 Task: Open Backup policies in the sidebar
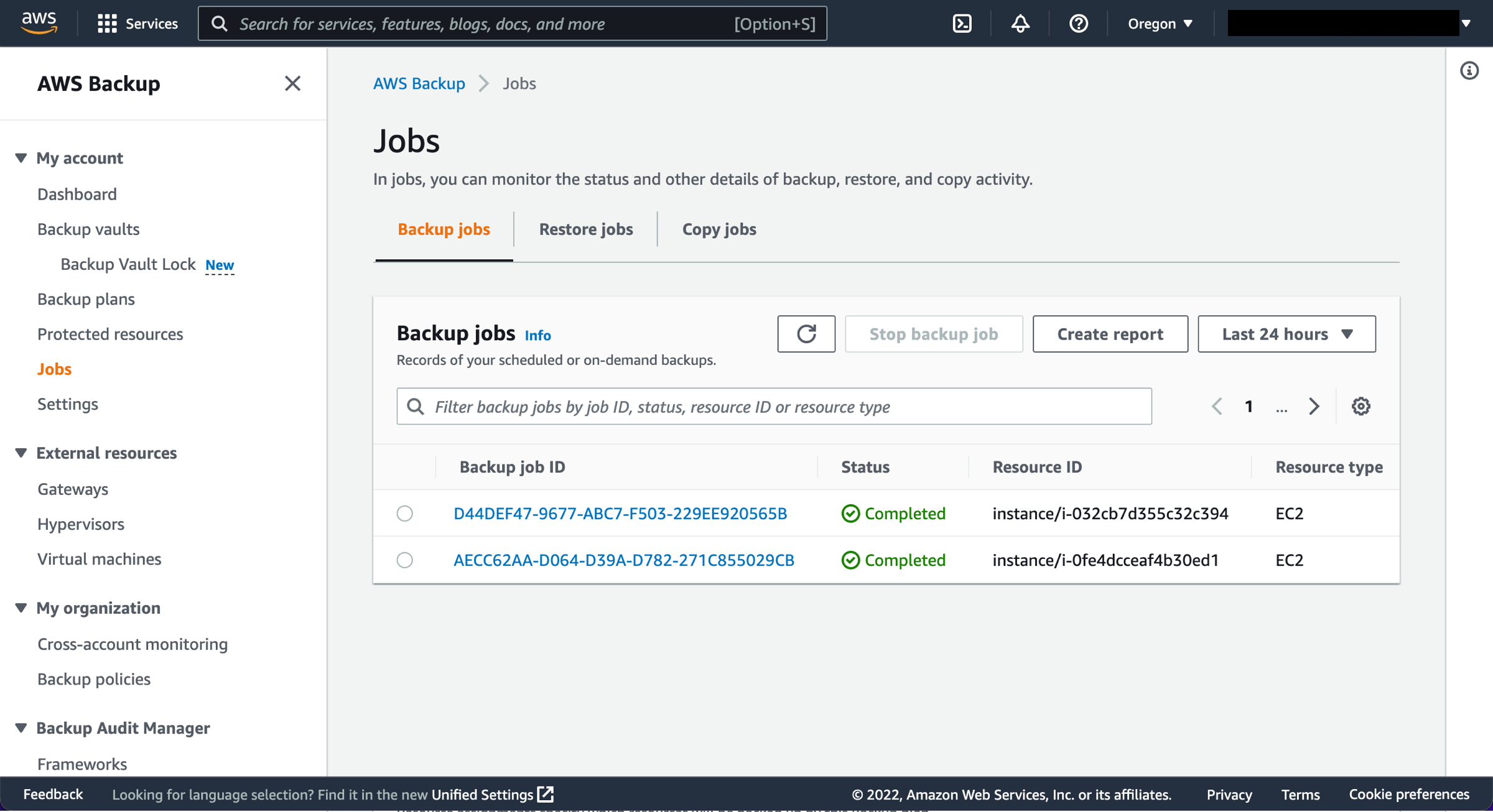tap(94, 679)
